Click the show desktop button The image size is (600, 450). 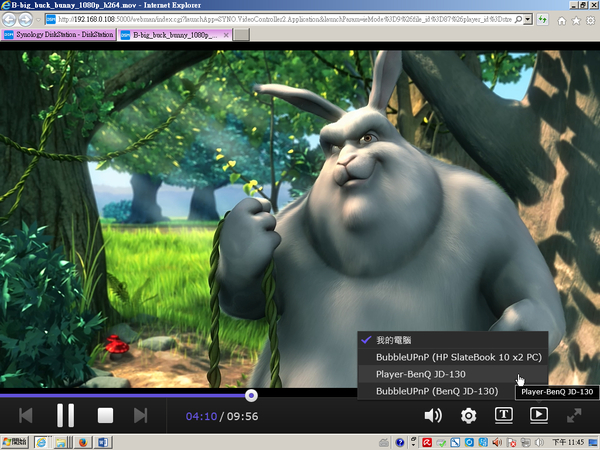tap(593, 443)
